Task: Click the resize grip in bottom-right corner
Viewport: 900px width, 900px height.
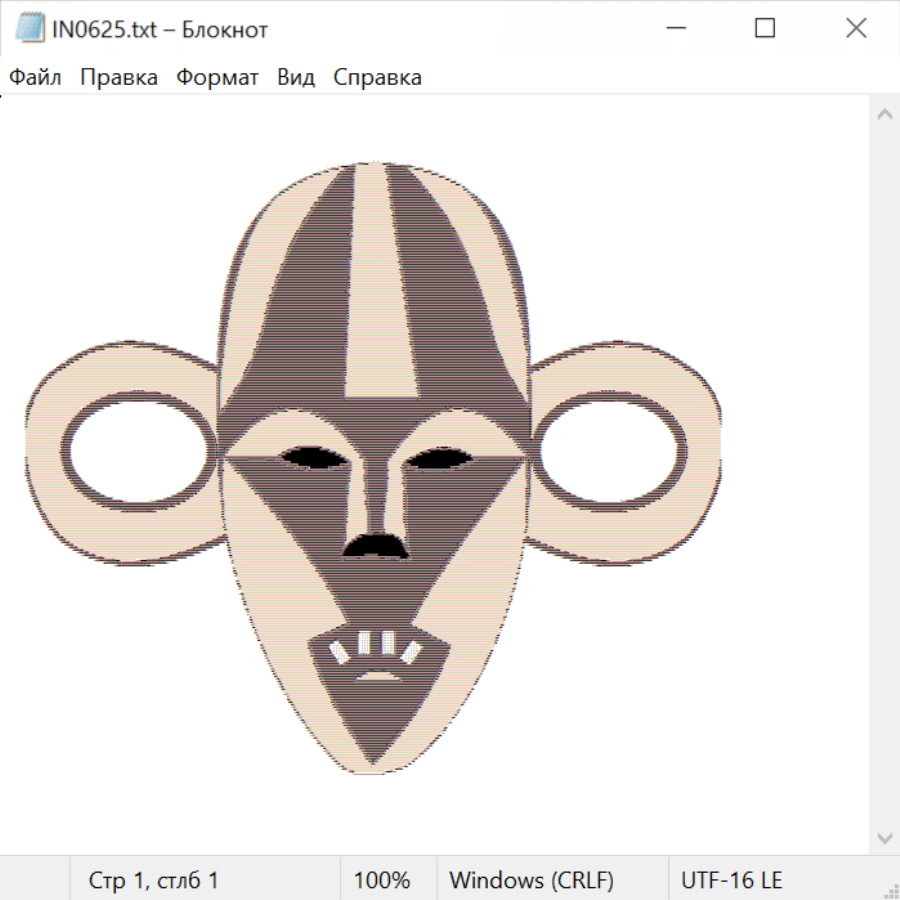Action: point(891,891)
